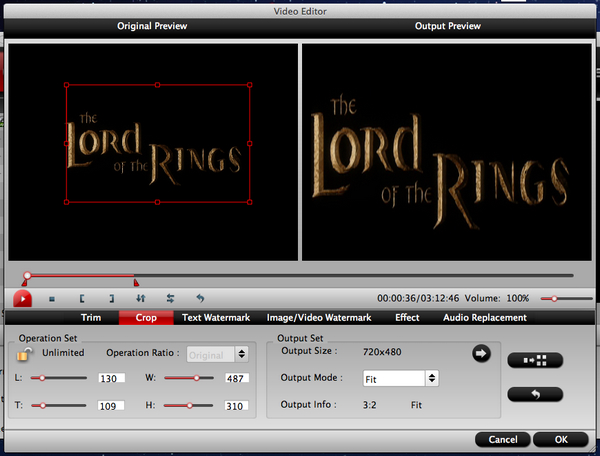This screenshot has width=600, height=456.
Task: Click the Output Size value 720x480
Action: click(x=382, y=352)
